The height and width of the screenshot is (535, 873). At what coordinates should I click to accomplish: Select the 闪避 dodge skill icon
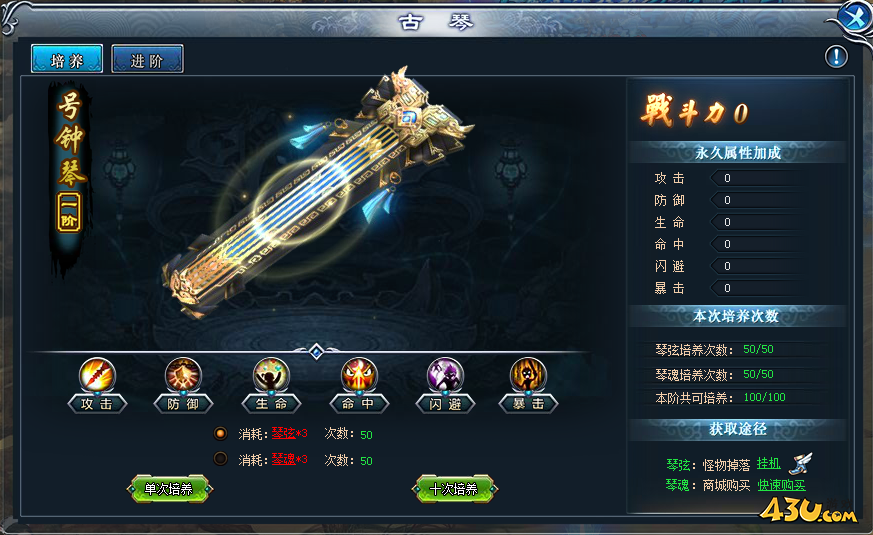pos(445,375)
